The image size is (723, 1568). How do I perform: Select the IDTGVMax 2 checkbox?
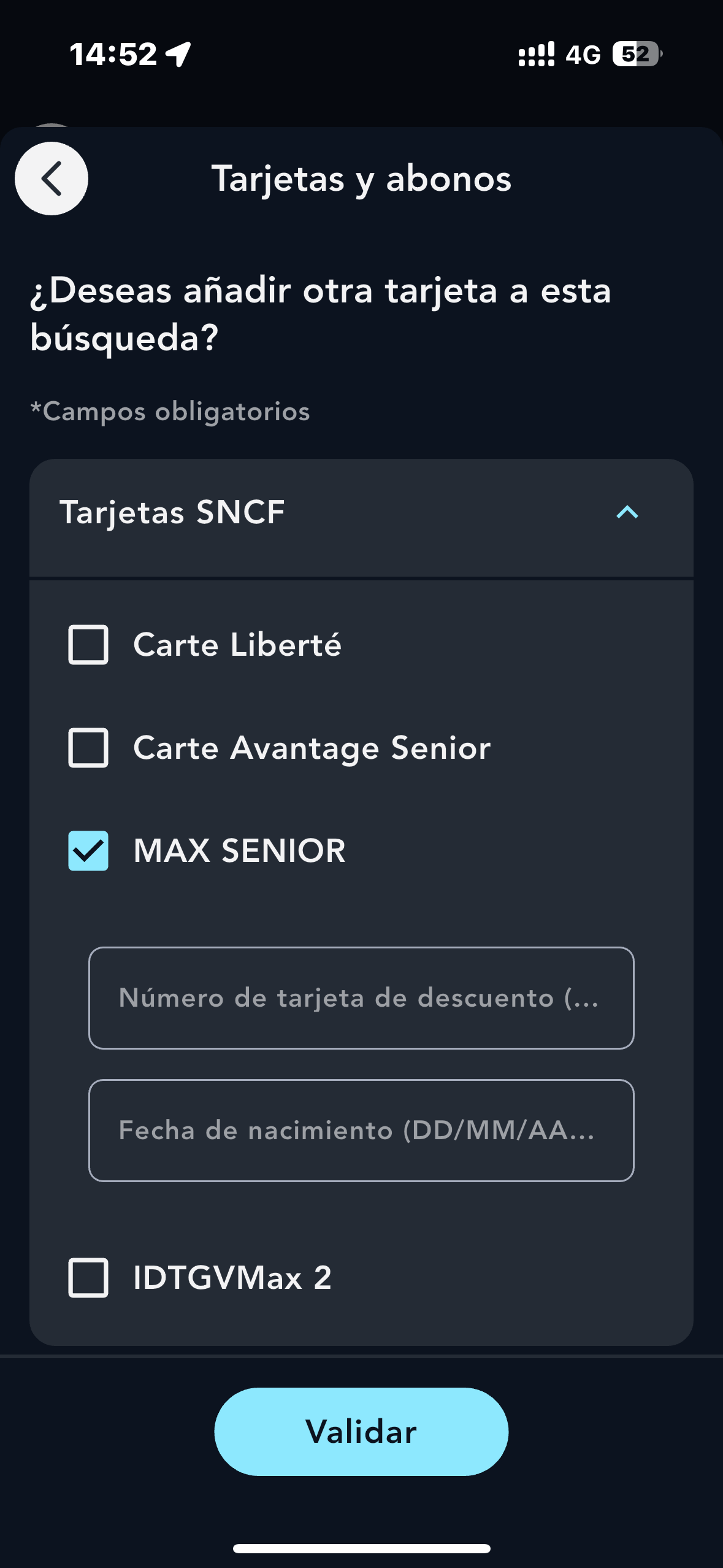point(88,1278)
